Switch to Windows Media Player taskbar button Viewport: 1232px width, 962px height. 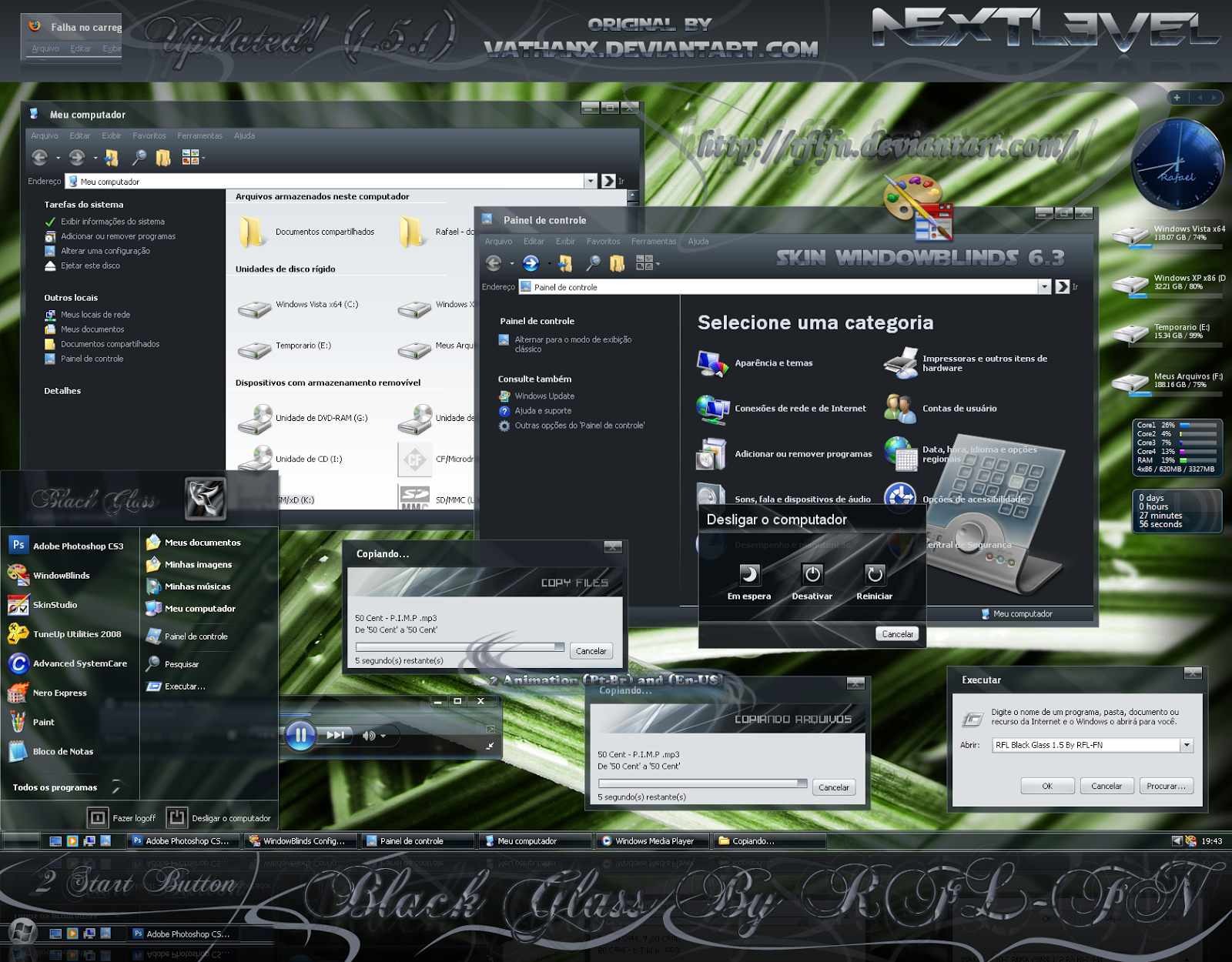click(x=652, y=841)
